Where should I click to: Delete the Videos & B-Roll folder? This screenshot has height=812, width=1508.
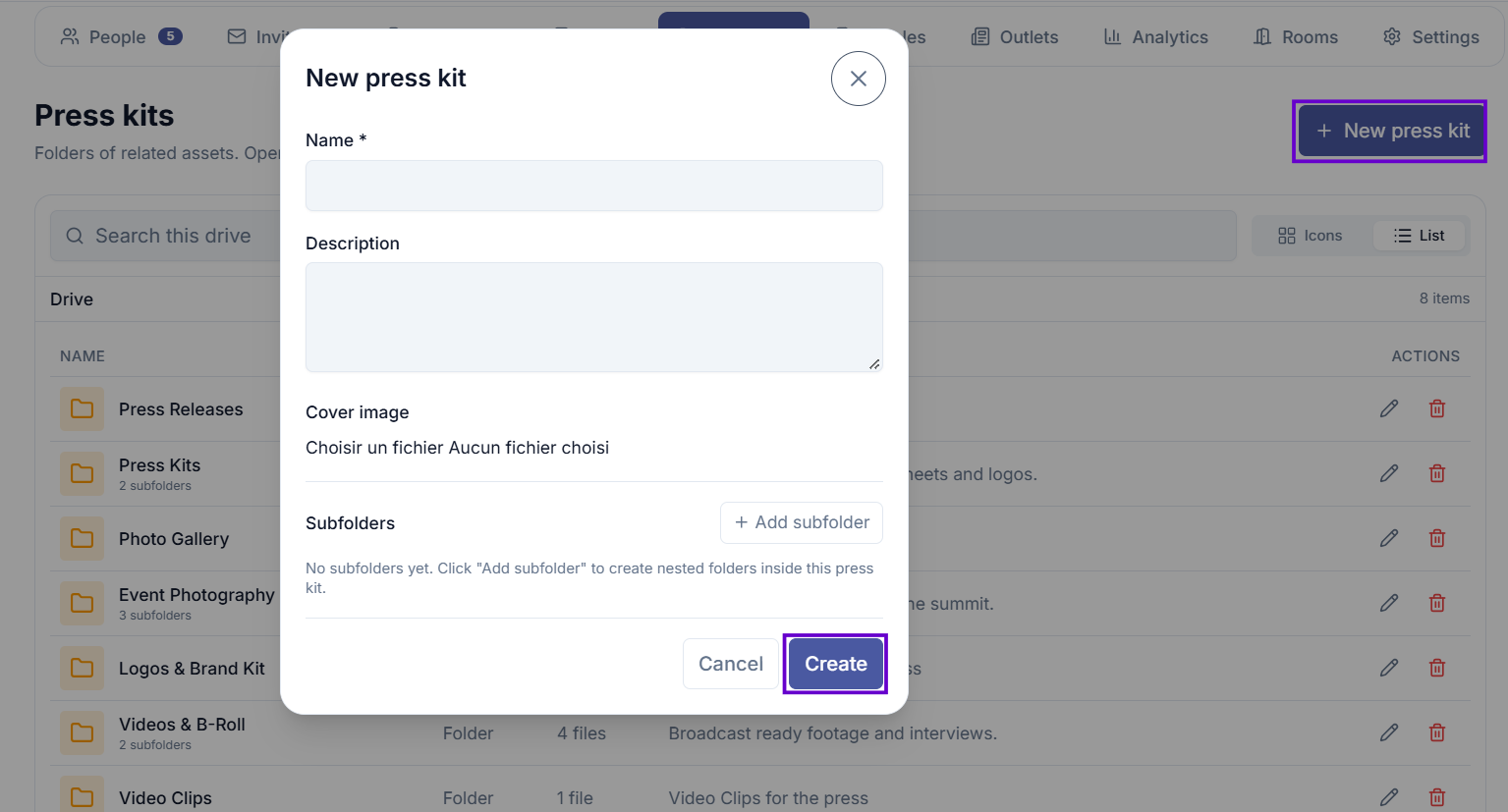(1436, 732)
